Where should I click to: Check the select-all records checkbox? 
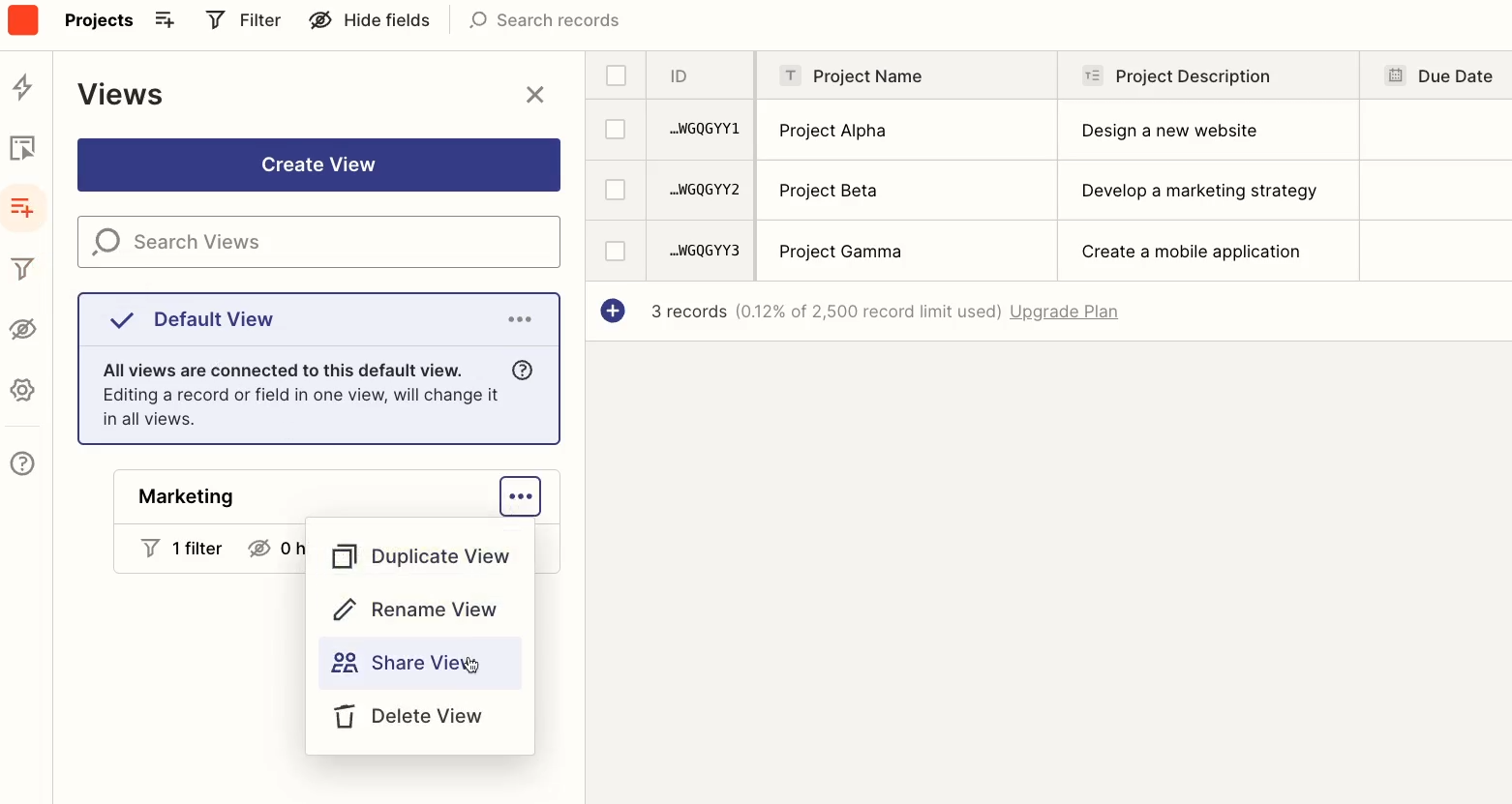pyautogui.click(x=616, y=75)
